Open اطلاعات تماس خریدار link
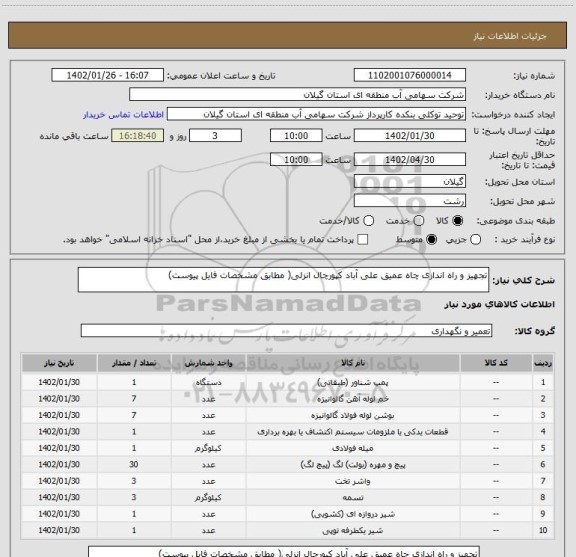Image resolution: width=576 pixels, height=557 pixels. click(x=123, y=115)
